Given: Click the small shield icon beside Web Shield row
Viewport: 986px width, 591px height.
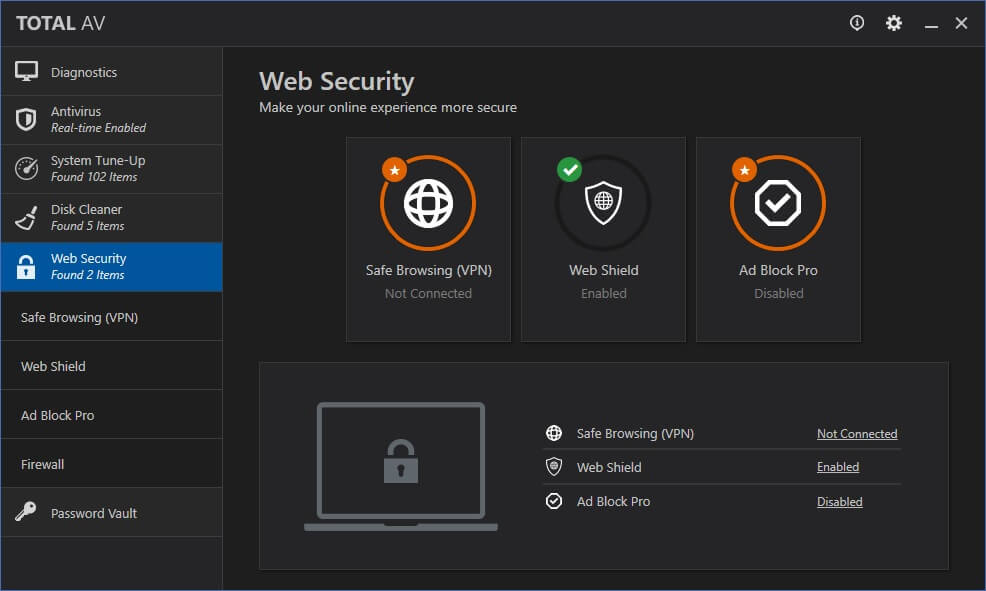Looking at the screenshot, I should point(554,467).
